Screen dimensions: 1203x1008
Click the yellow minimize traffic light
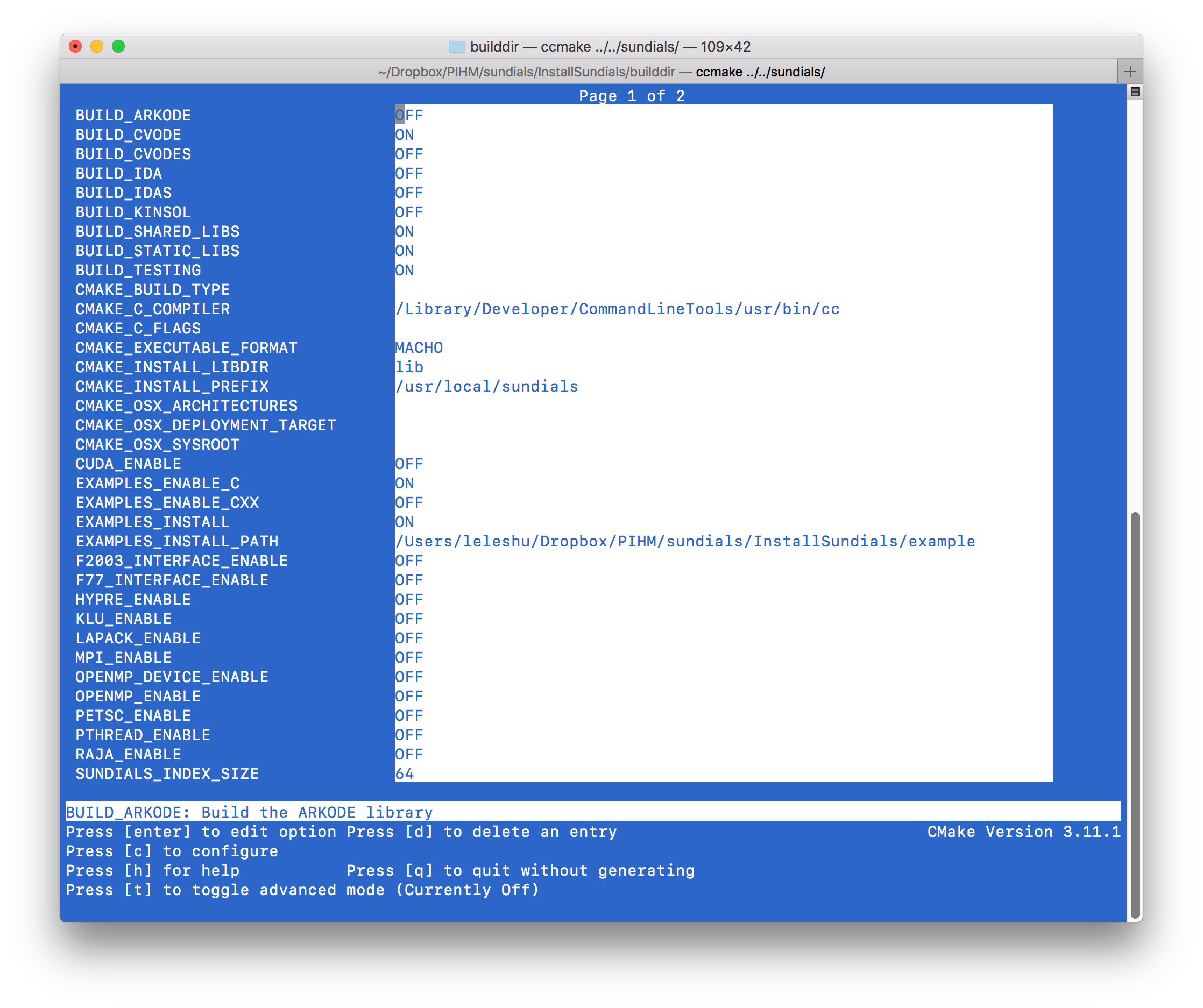click(x=97, y=46)
